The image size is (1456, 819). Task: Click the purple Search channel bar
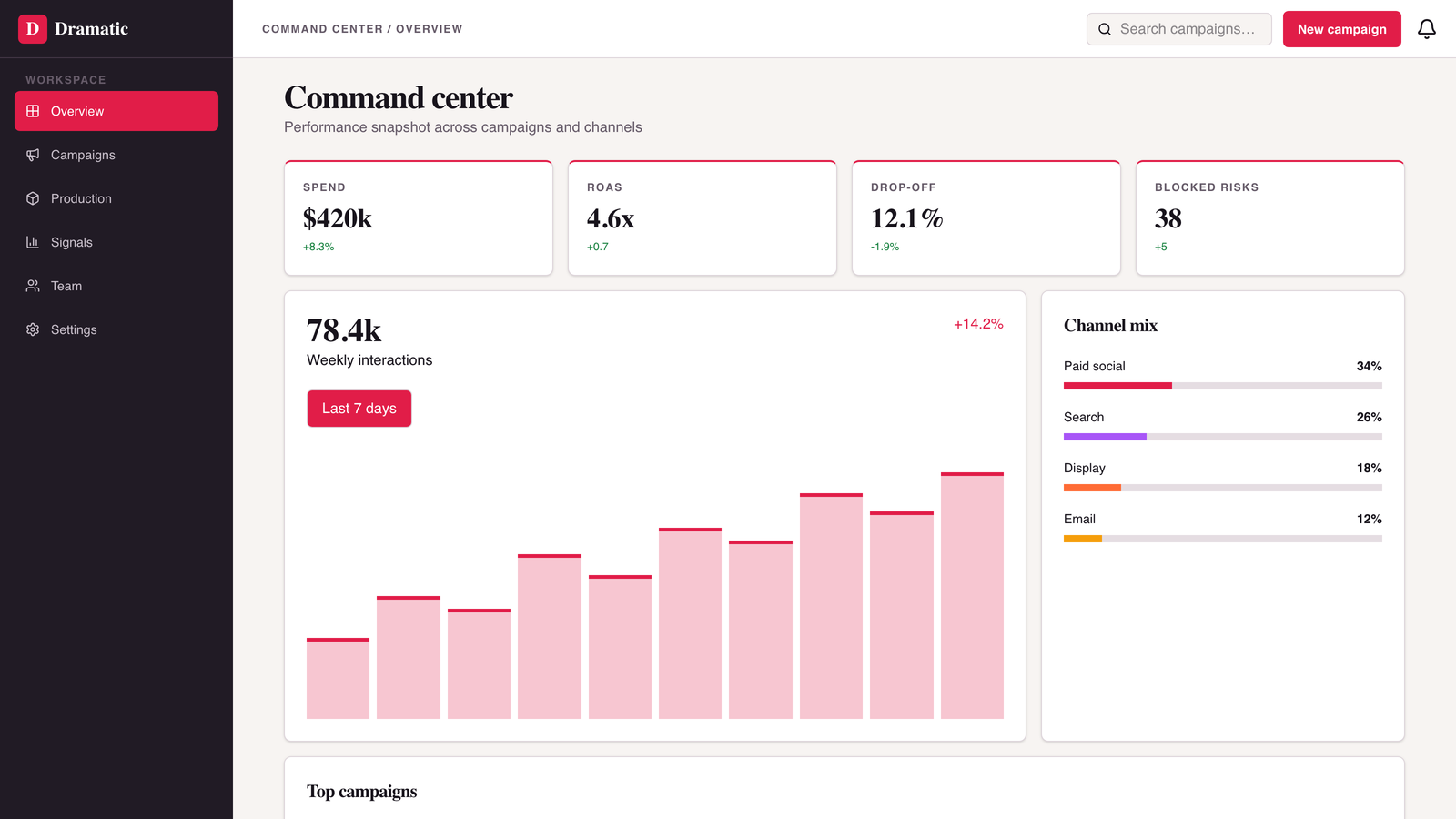[1105, 437]
